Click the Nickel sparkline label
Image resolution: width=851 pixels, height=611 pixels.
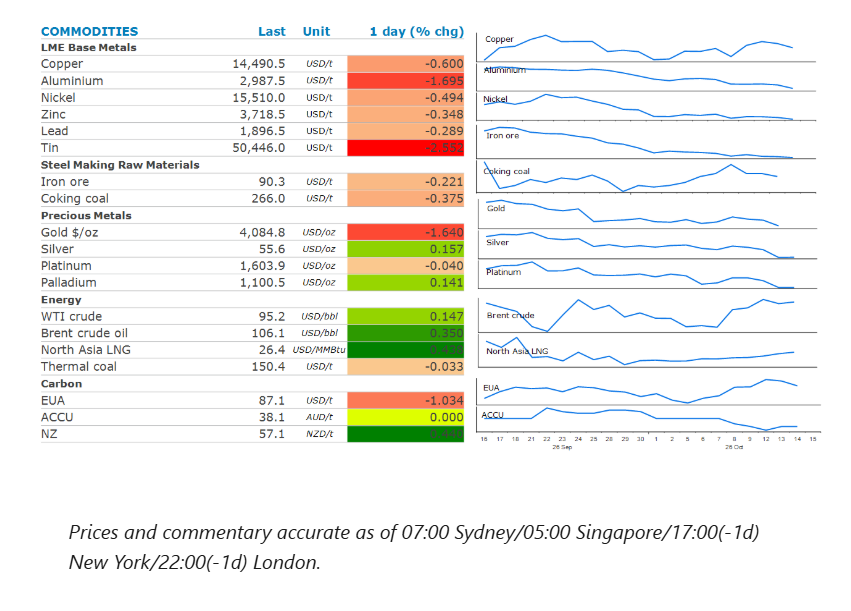pos(496,99)
